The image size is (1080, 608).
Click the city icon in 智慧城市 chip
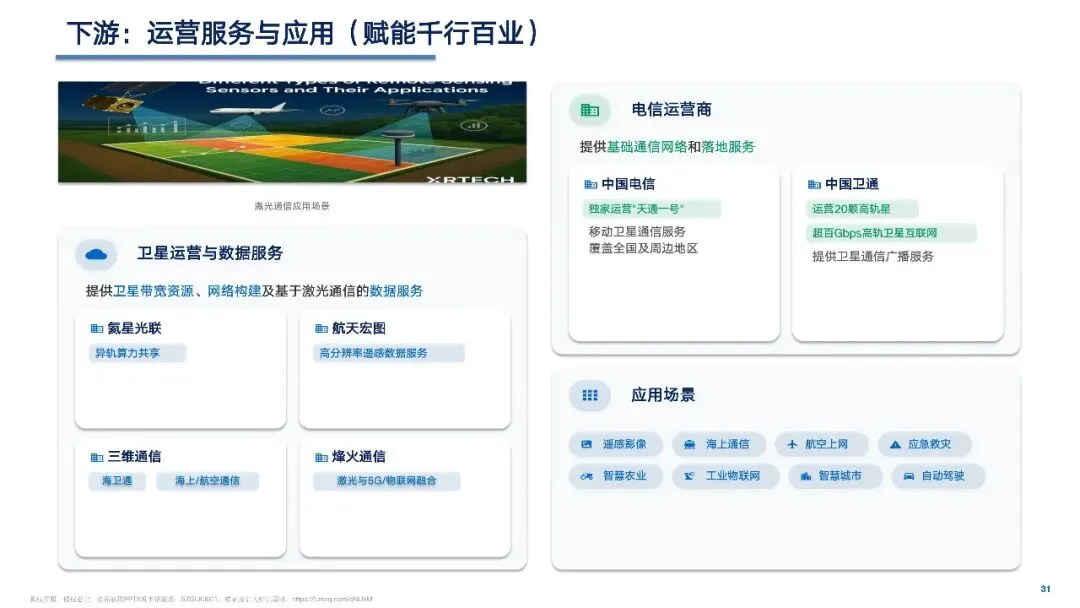(x=805, y=476)
